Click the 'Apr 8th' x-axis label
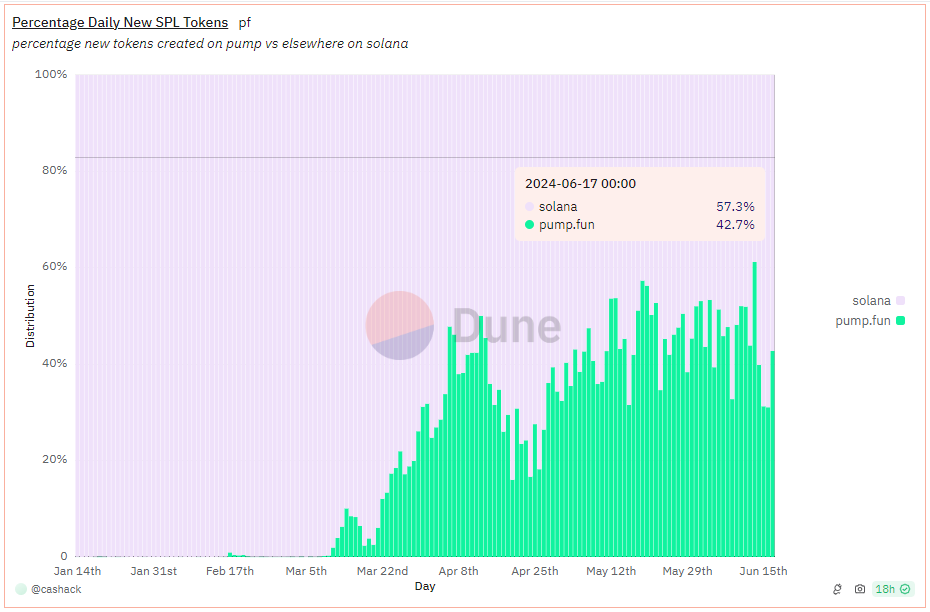930x612 pixels. [x=458, y=571]
